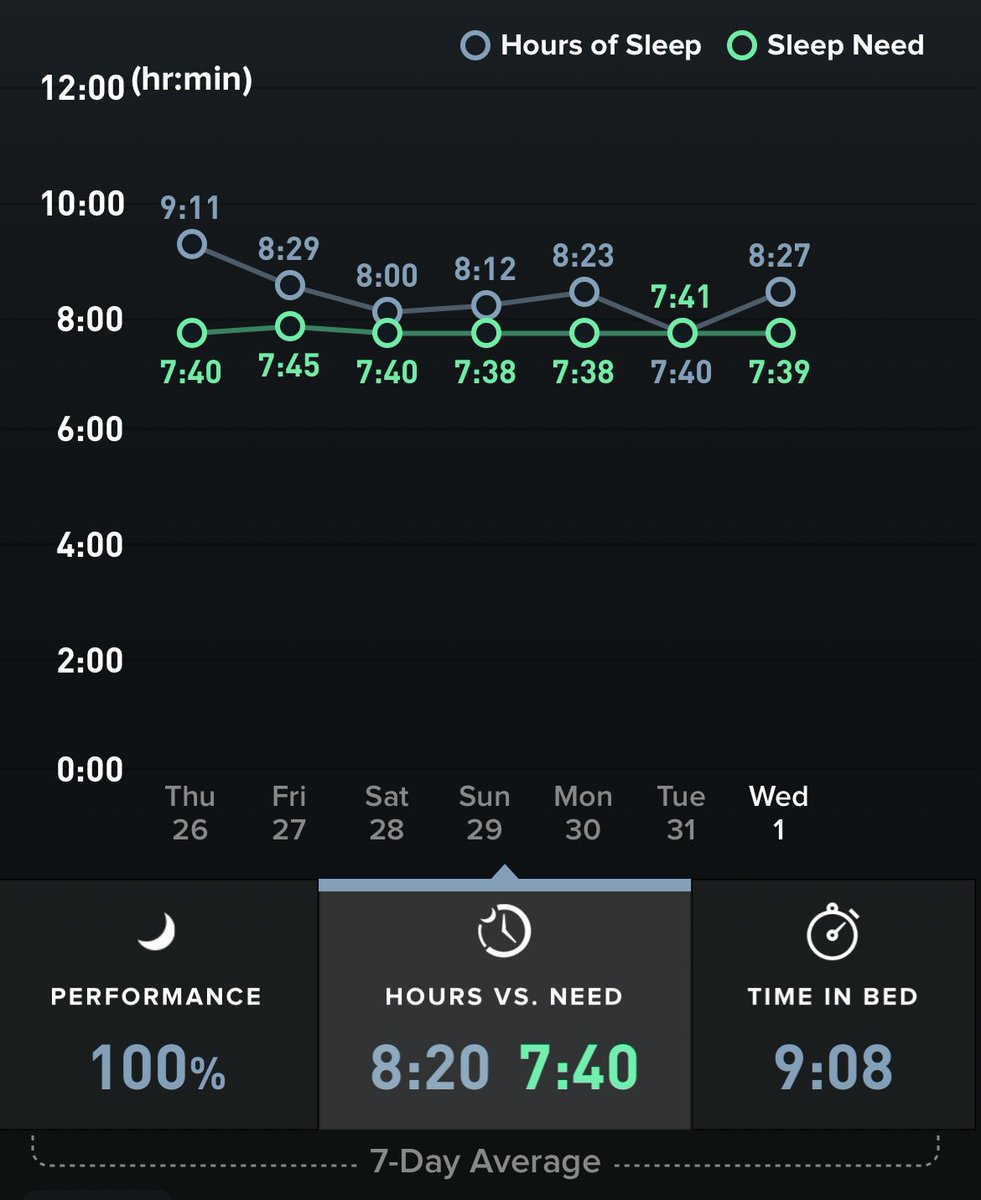Screen dimensions: 981x1200
Task: Select Thursday's 9:11 hours of sleep point
Action: coord(192,244)
